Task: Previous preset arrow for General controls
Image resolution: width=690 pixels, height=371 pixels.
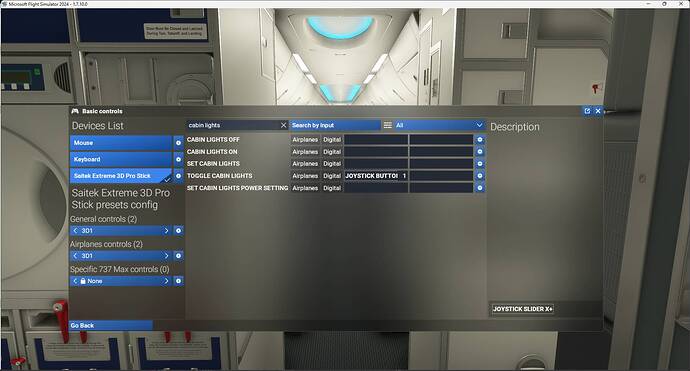Action: tap(75, 231)
